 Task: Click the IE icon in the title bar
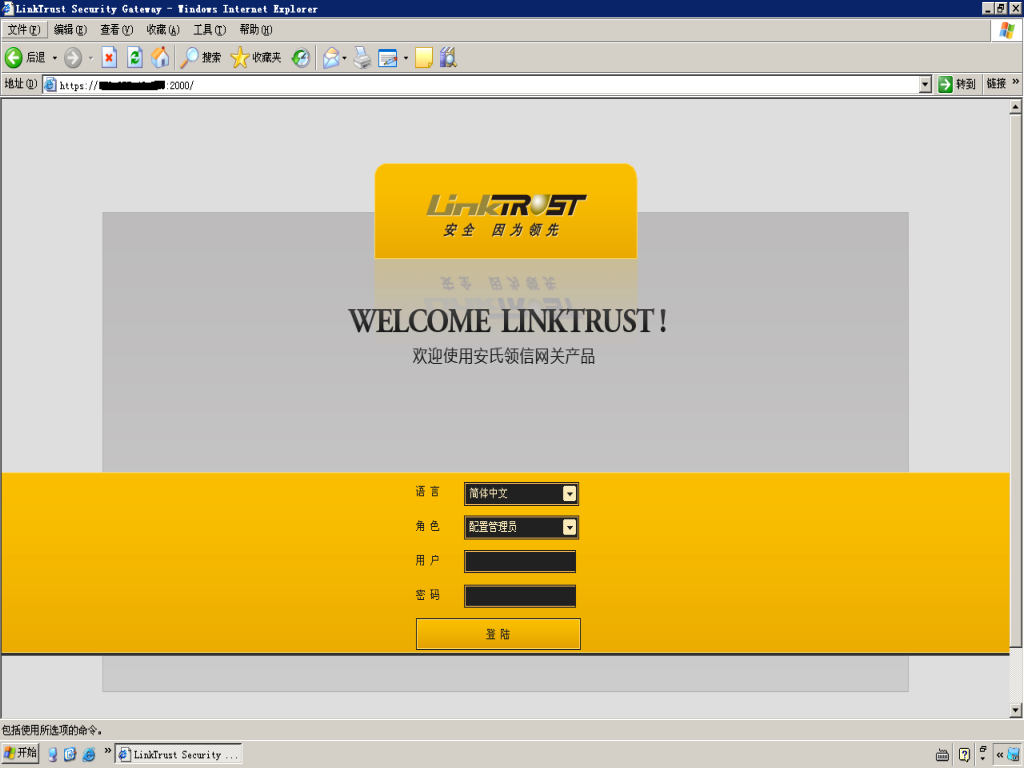(x=8, y=8)
